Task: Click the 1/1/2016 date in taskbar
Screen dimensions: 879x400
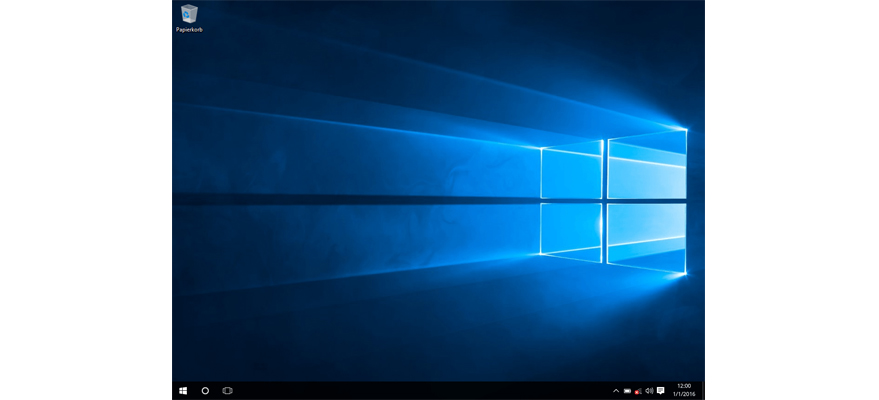Action: pos(683,394)
